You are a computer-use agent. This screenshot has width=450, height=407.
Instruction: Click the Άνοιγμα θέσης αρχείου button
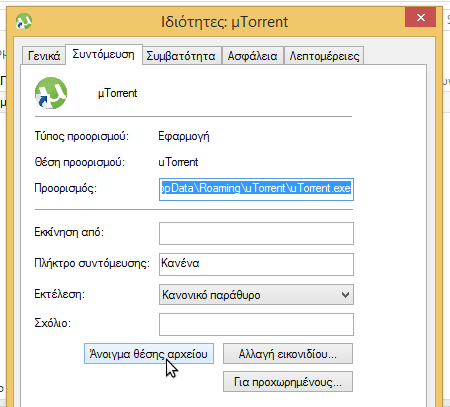tap(149, 354)
